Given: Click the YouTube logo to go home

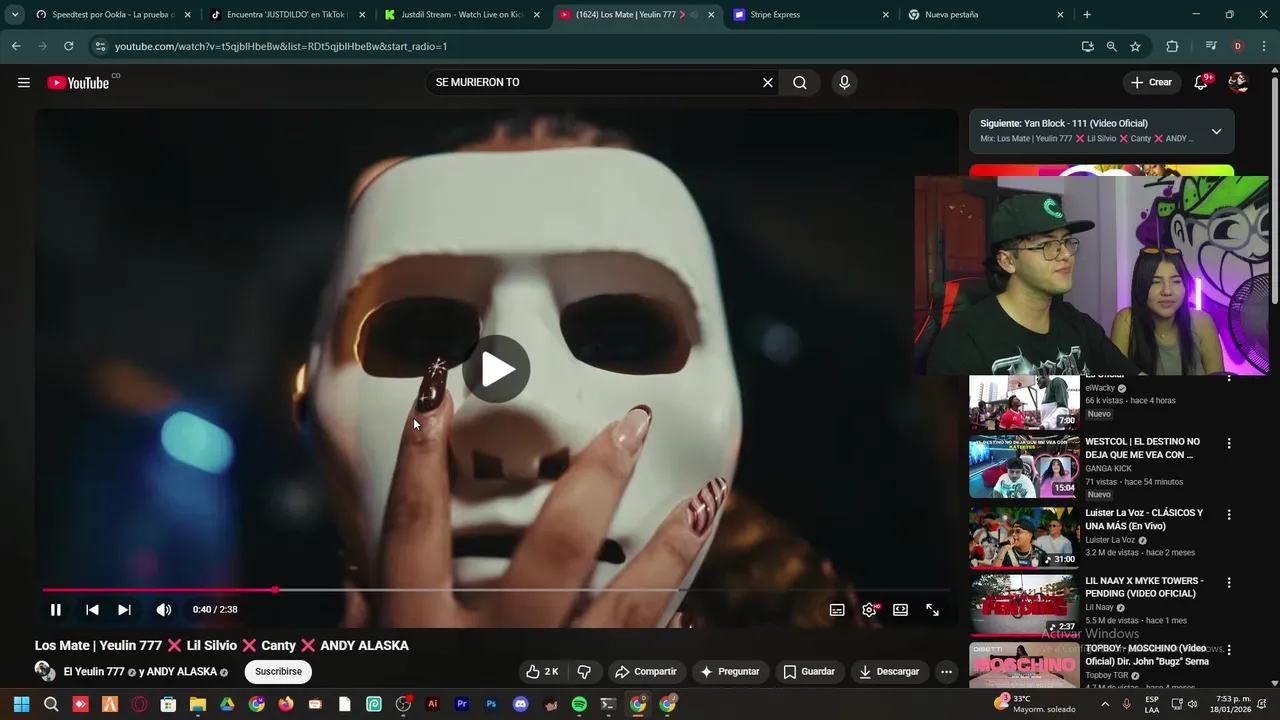Looking at the screenshot, I should pos(79,83).
